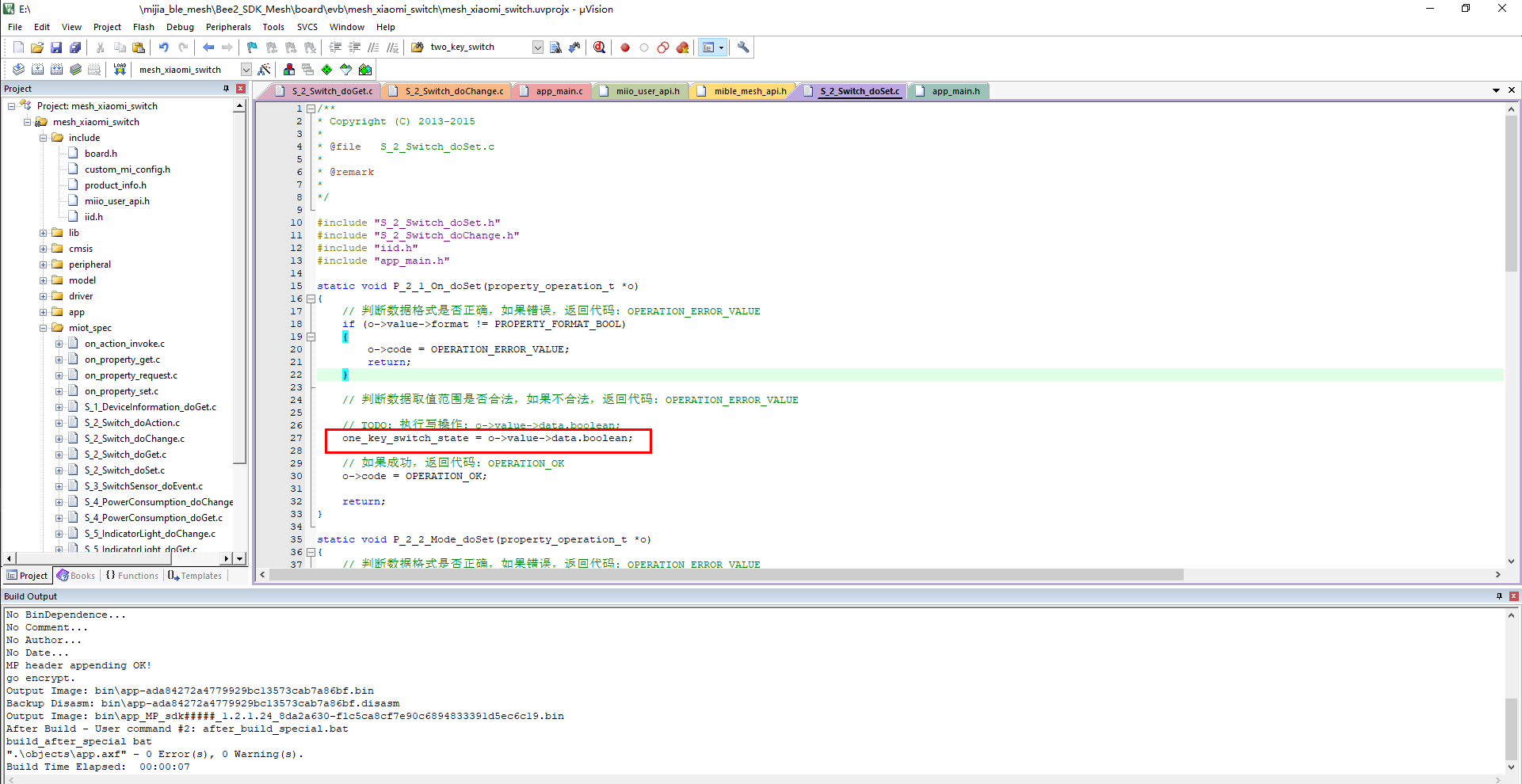The height and width of the screenshot is (784, 1522).
Task: Click the Save All files icon
Action: coord(75,48)
